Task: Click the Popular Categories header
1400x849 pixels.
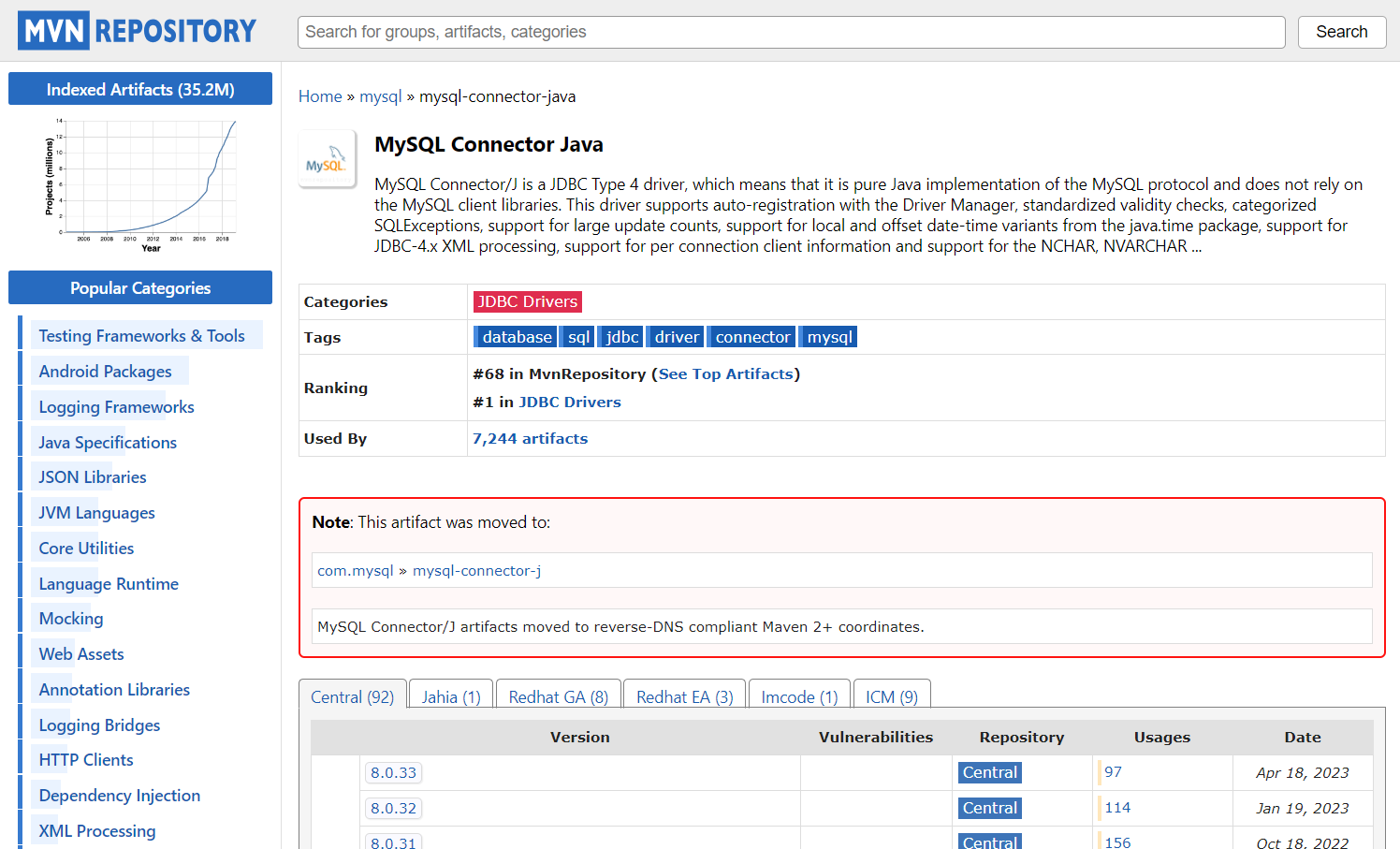Action: (x=140, y=287)
